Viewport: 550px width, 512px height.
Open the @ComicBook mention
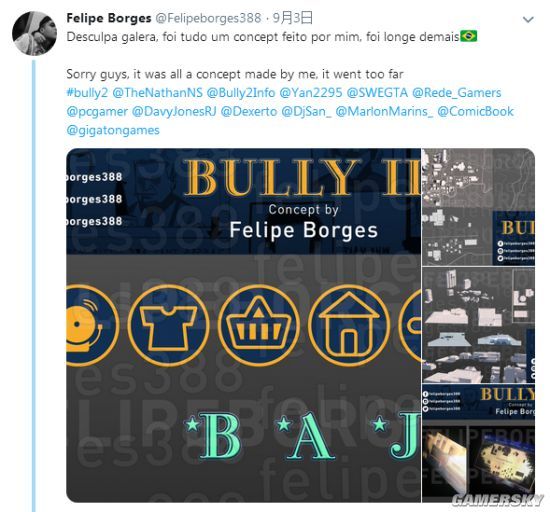click(x=475, y=112)
